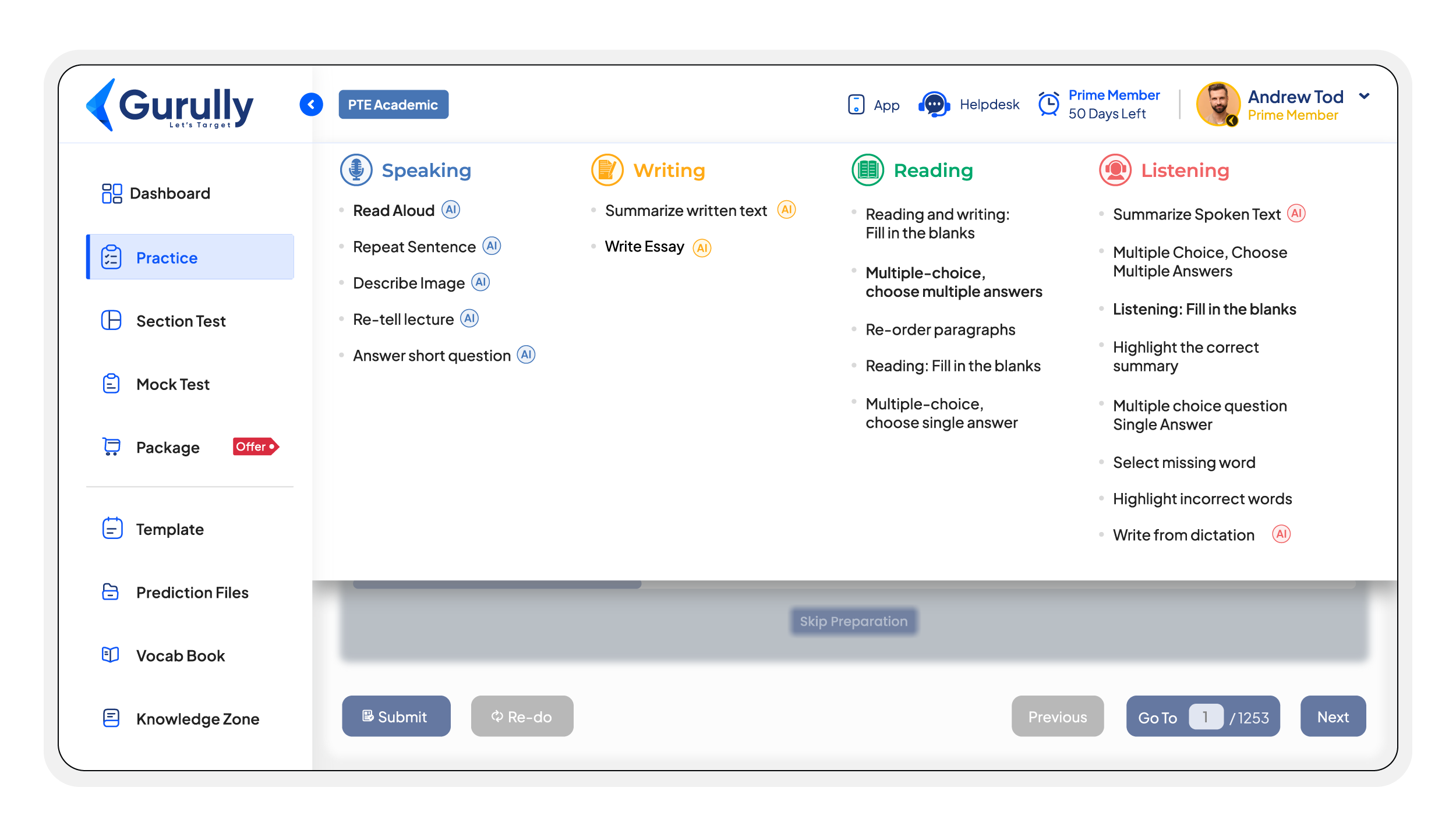The height and width of the screenshot is (837, 1456).
Task: Select the Re-do button
Action: click(521, 716)
